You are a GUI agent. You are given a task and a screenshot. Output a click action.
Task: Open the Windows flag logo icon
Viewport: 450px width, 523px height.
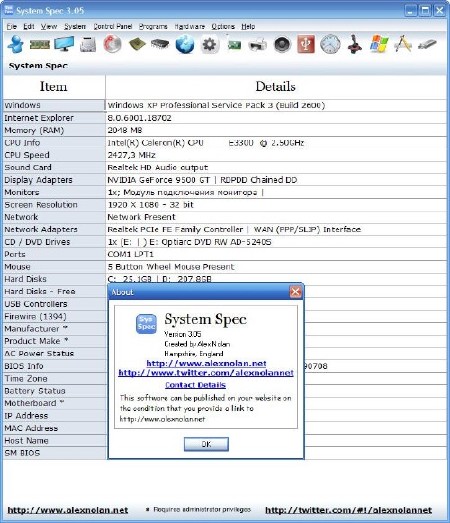[x=379, y=44]
